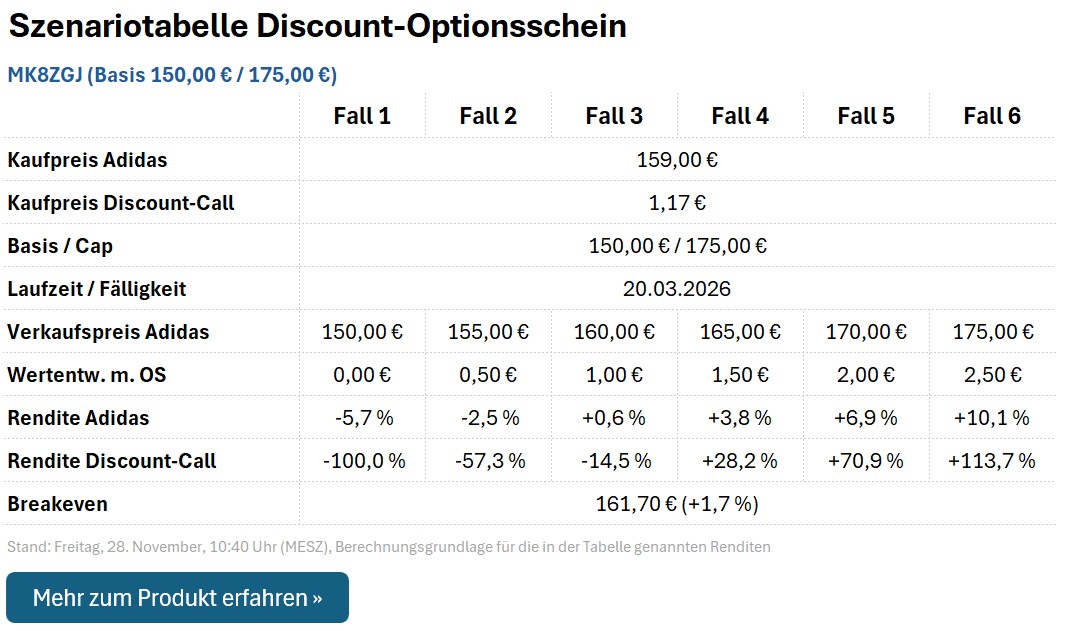
Task: Click the Breakeven value '161,70 € (+1,7 %)'
Action: click(x=677, y=504)
